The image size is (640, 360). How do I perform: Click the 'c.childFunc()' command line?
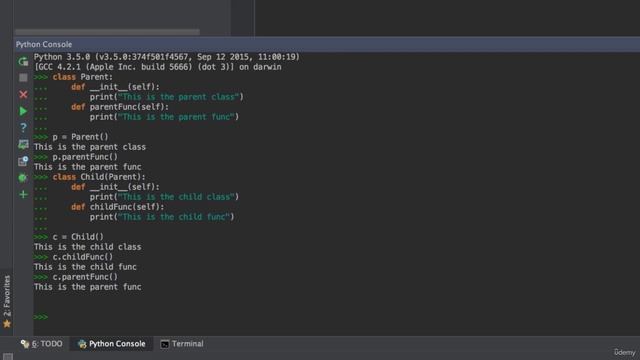point(82,257)
